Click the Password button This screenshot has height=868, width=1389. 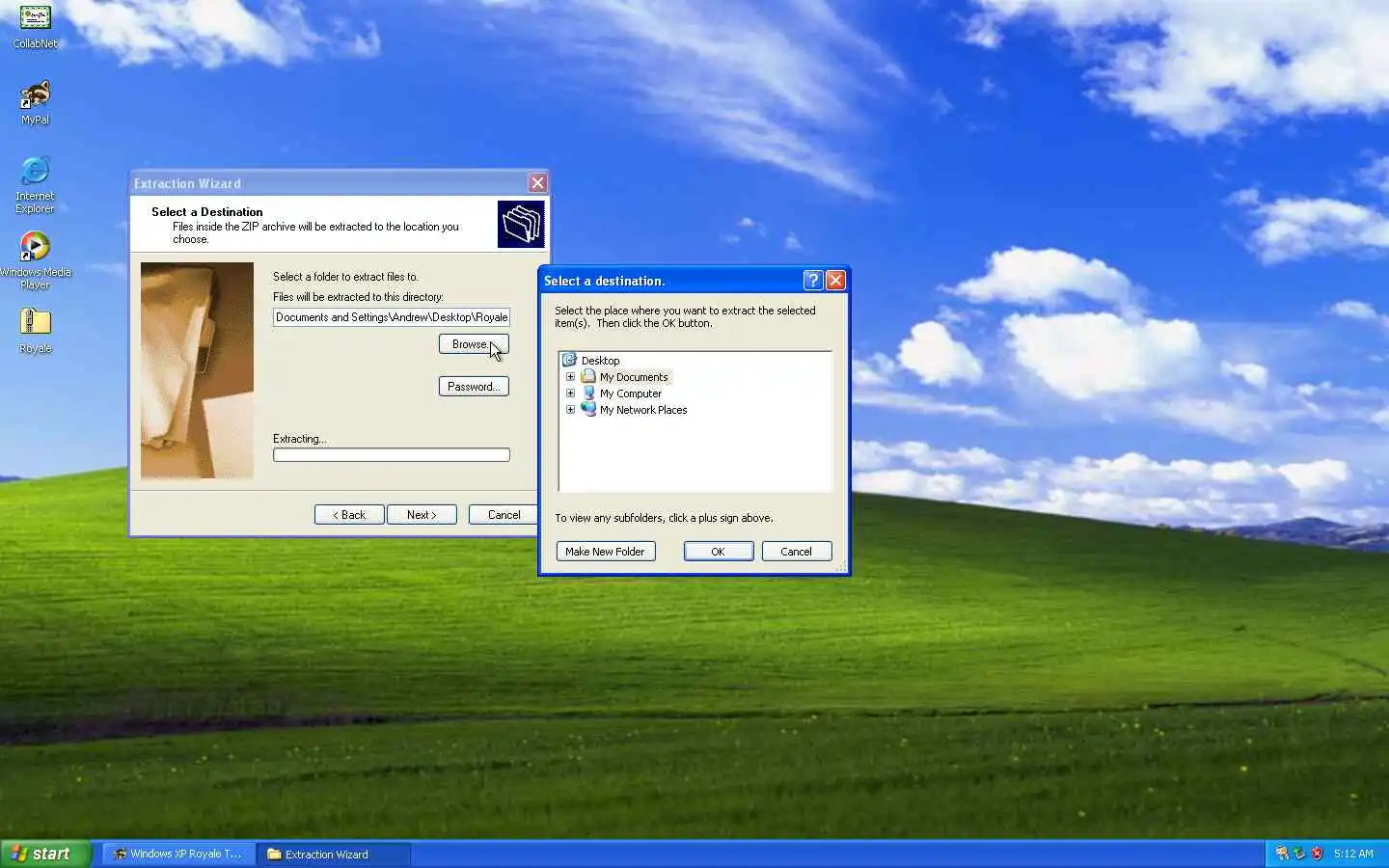474,387
